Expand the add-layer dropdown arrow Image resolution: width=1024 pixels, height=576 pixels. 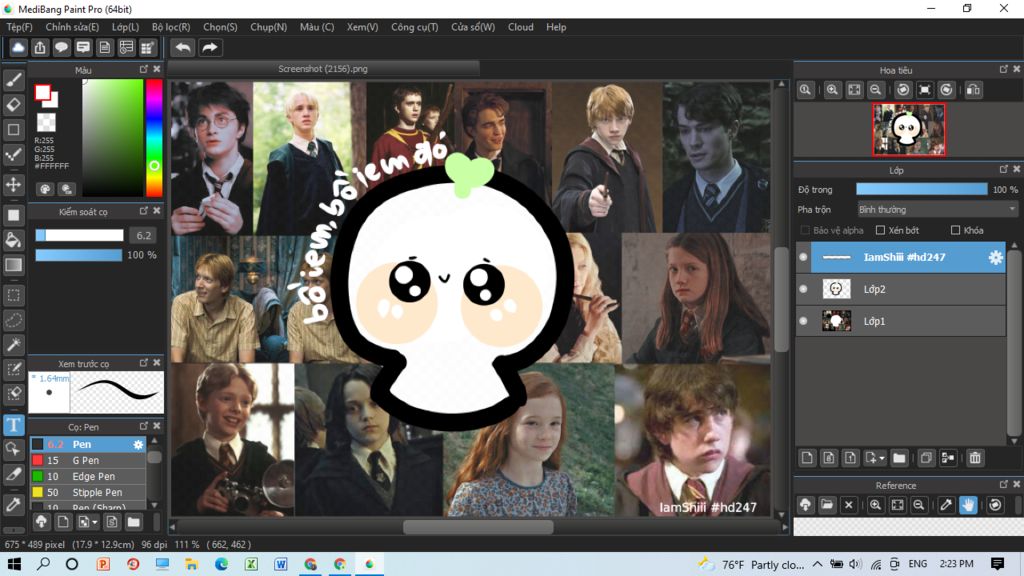[x=882, y=458]
